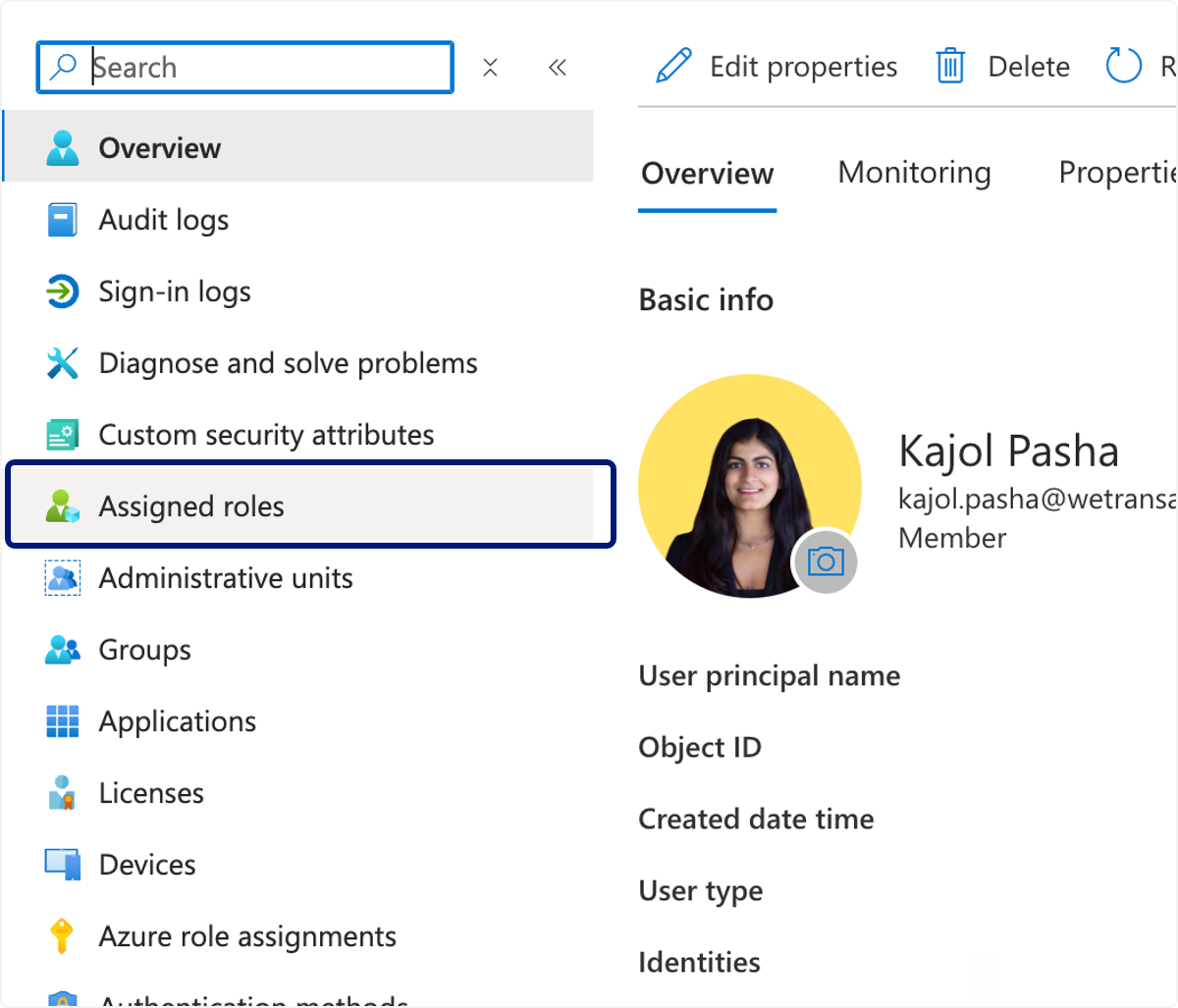
Task: Open Audit logs from the menu
Action: (x=298, y=220)
